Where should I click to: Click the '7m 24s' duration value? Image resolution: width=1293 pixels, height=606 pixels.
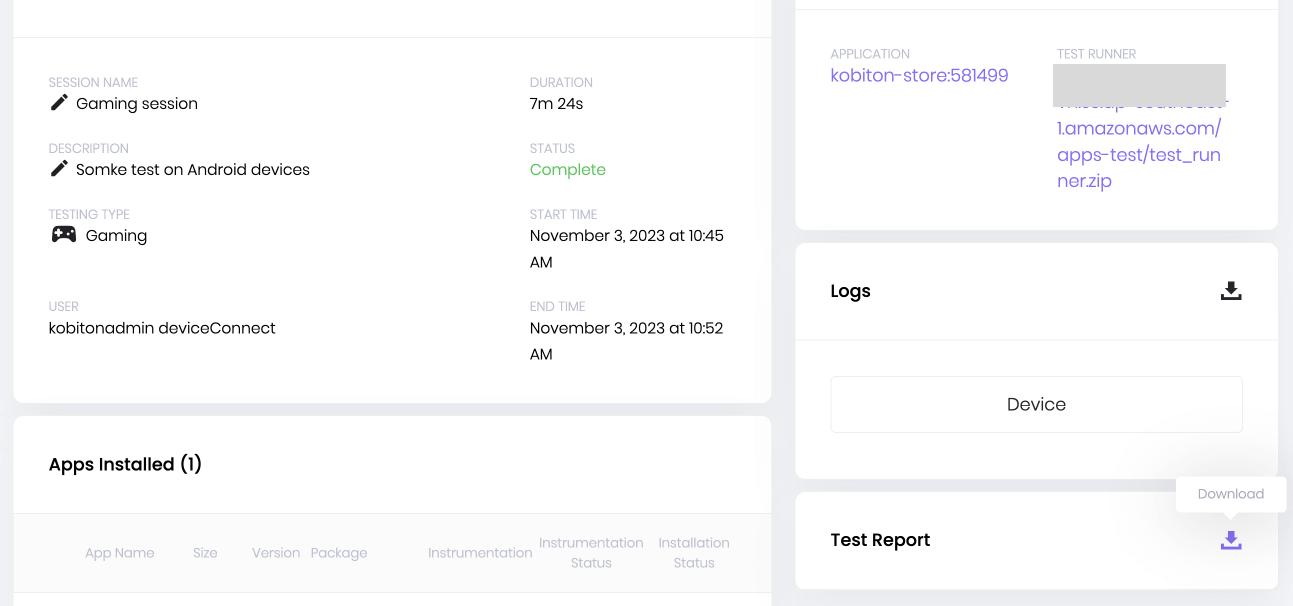(556, 104)
